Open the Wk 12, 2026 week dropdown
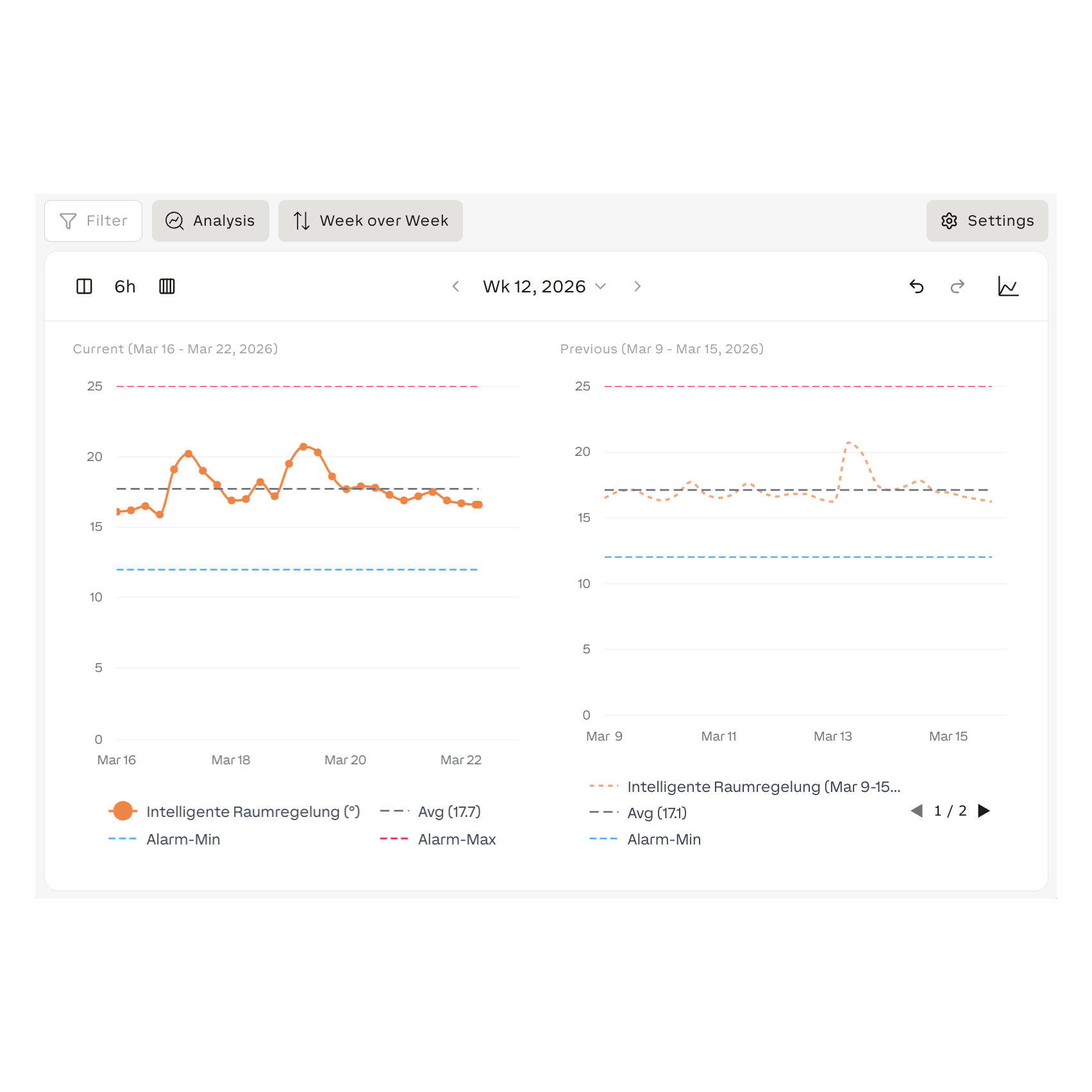This screenshot has width=1092, height=1092. pos(544,287)
